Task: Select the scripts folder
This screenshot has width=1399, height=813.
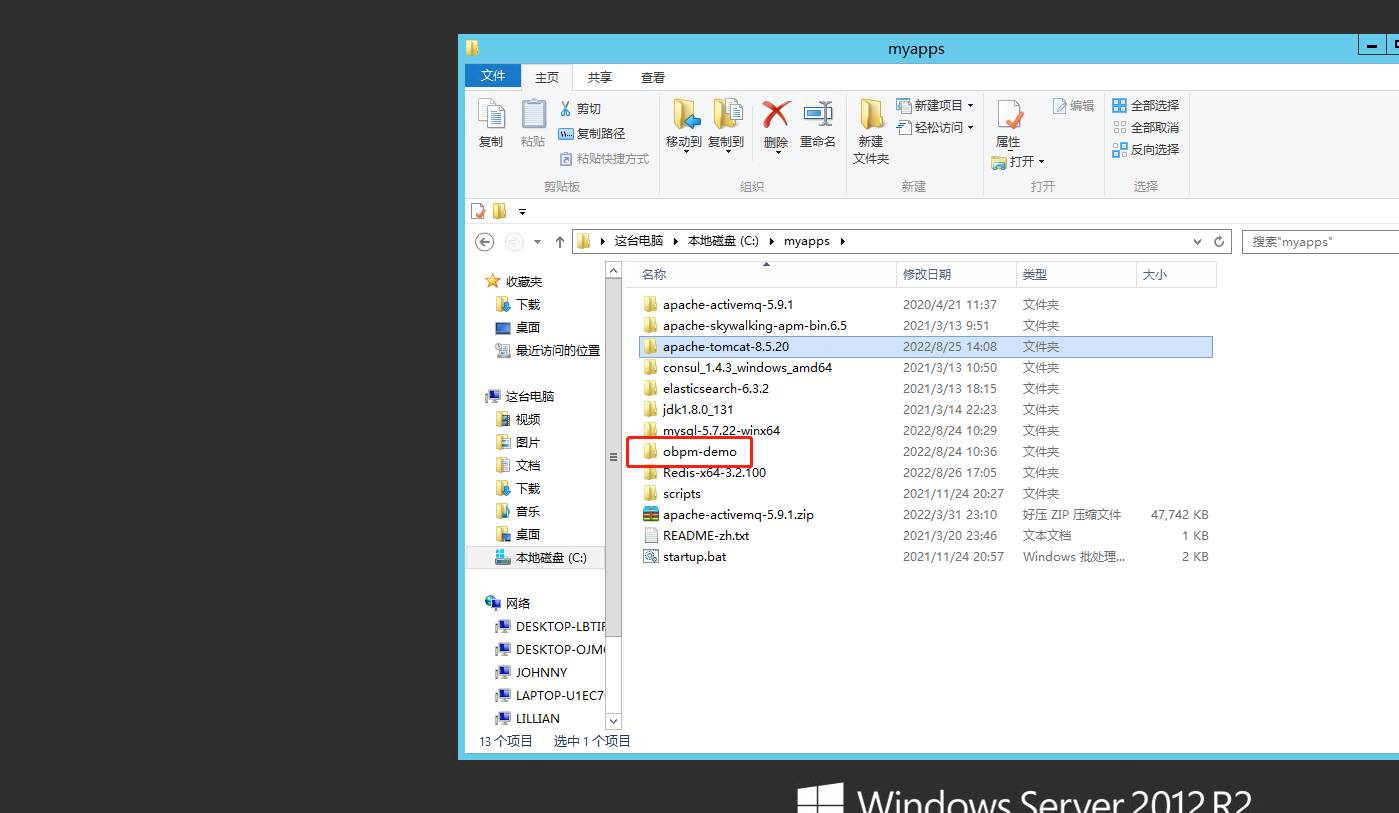Action: [x=682, y=493]
